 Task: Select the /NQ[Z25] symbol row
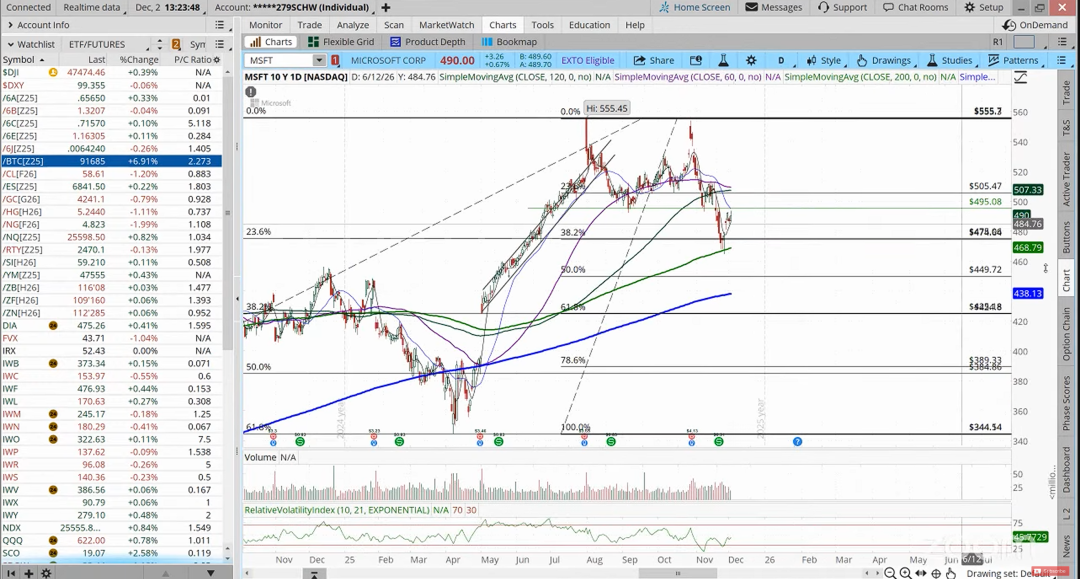pos(111,237)
